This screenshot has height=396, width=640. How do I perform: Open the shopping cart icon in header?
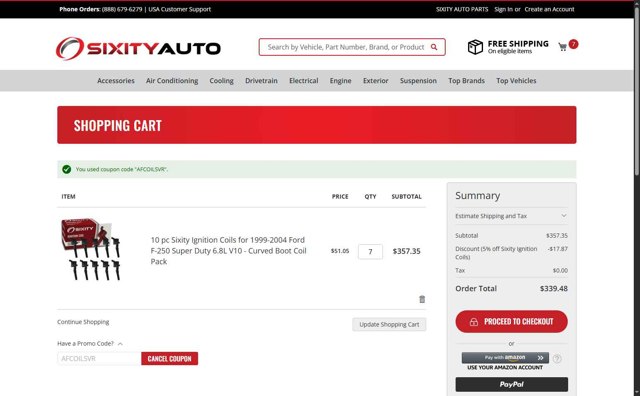(x=562, y=47)
